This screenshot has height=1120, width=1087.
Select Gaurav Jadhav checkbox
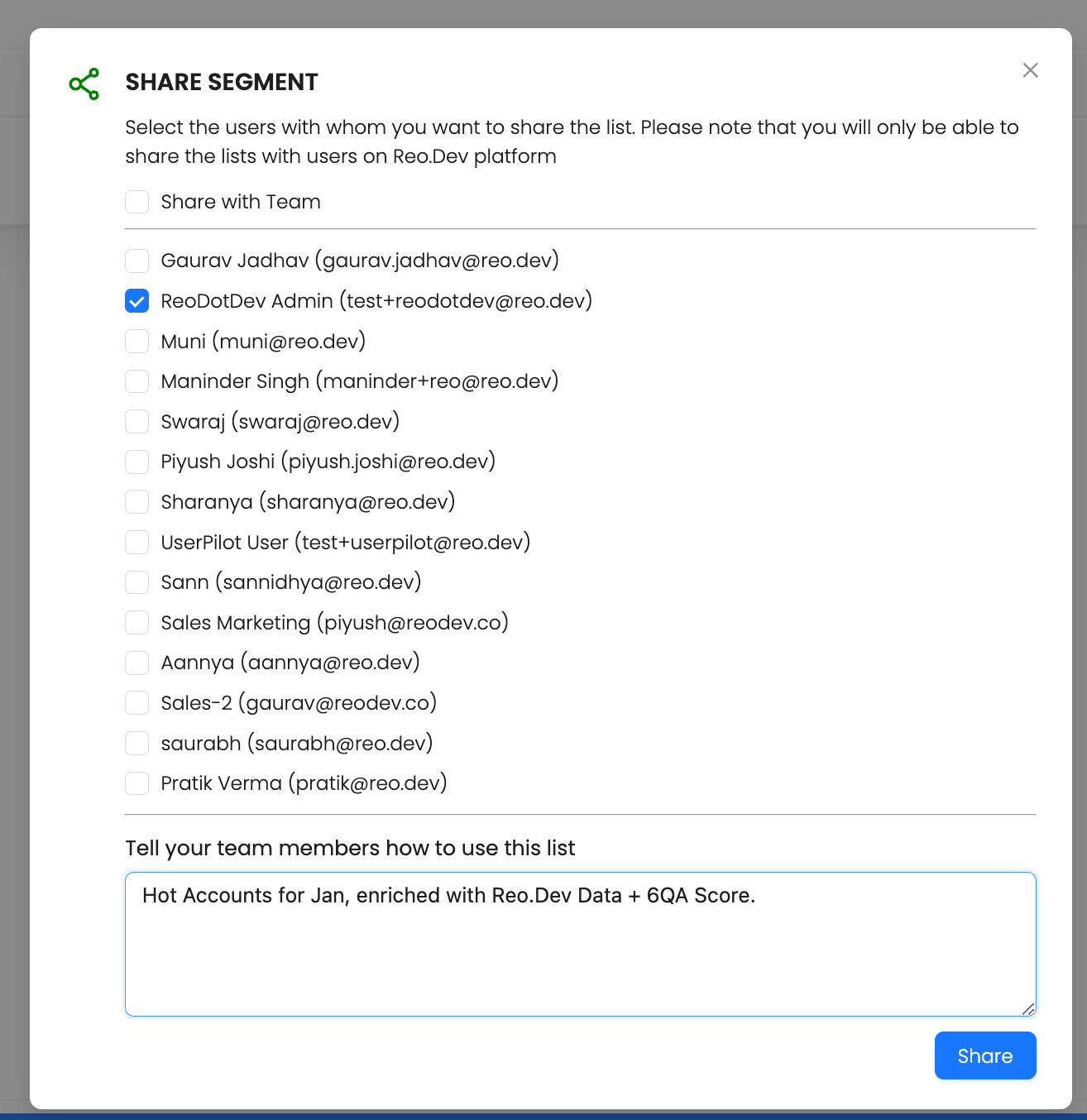tap(137, 261)
